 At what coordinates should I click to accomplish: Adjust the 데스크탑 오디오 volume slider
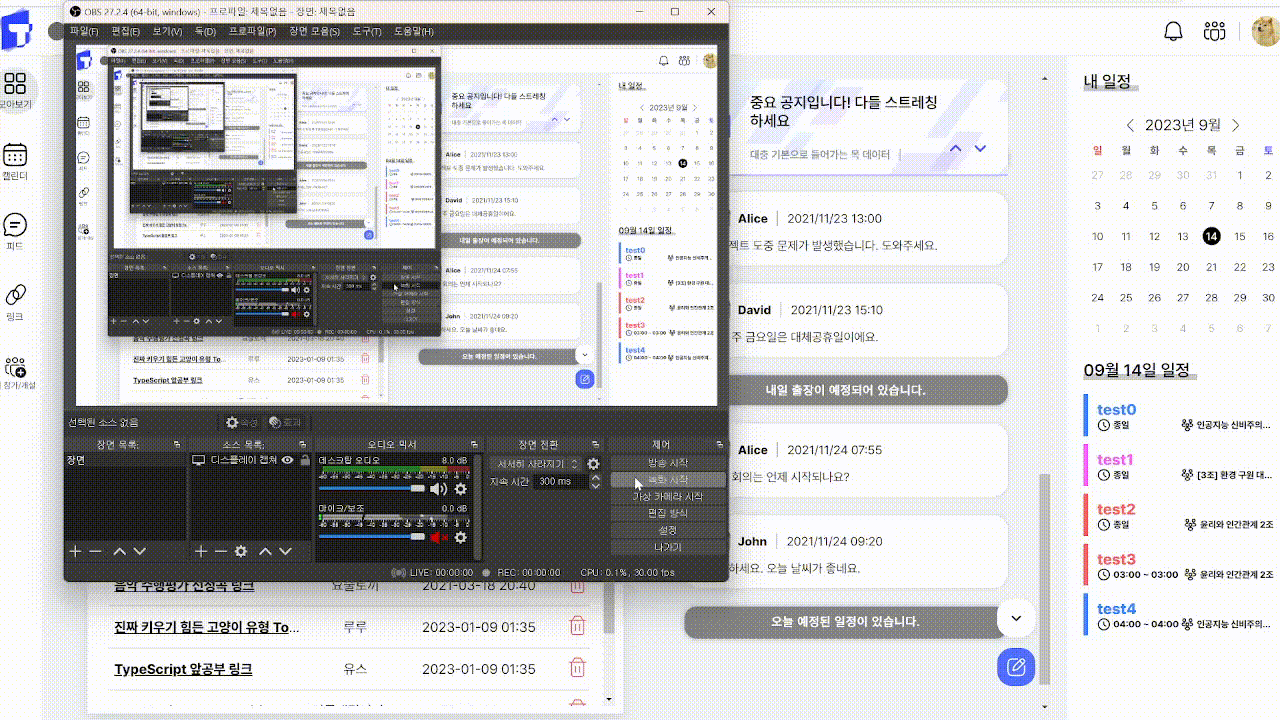pos(371,489)
